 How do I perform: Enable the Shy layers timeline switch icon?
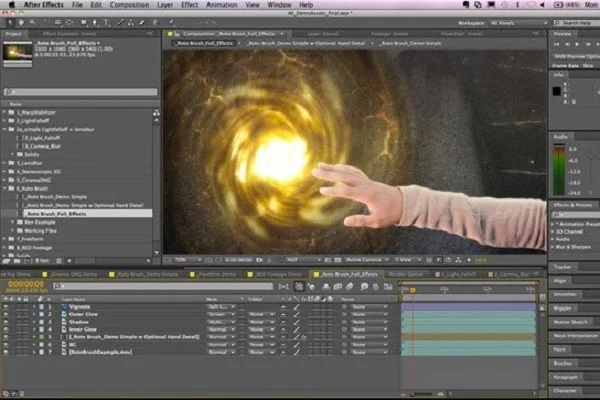point(326,286)
